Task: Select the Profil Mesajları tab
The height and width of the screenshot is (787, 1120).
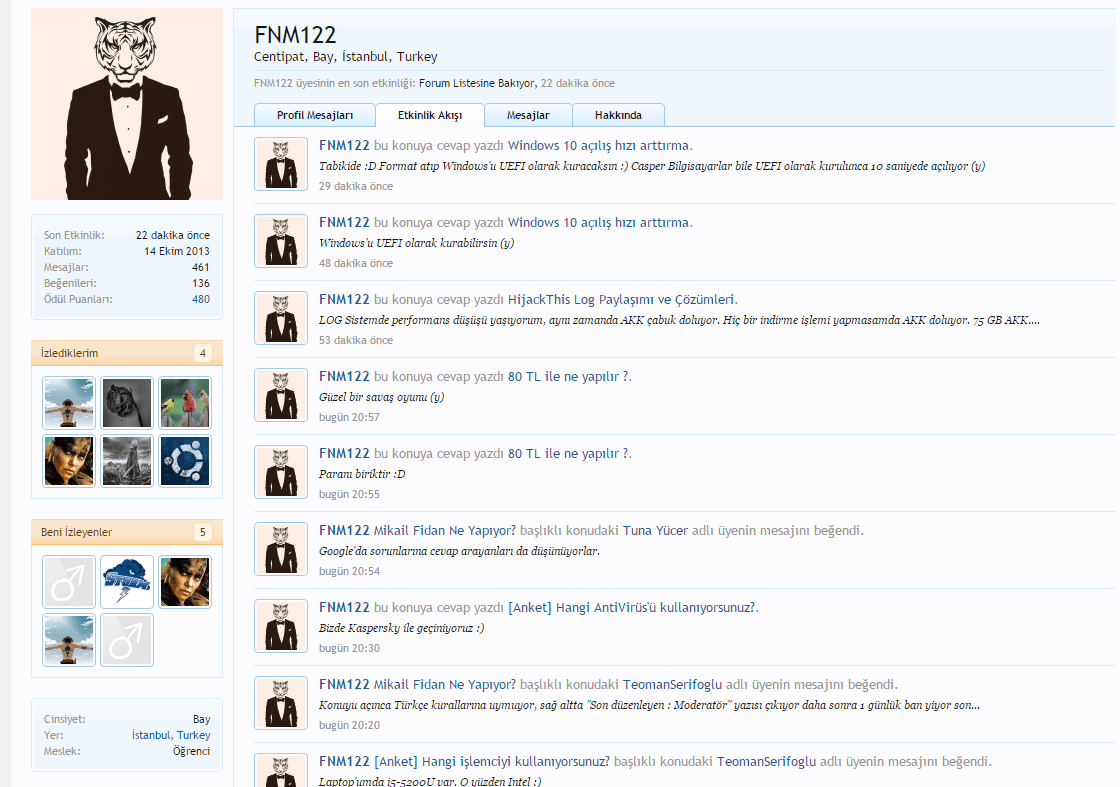Action: pyautogui.click(x=316, y=115)
